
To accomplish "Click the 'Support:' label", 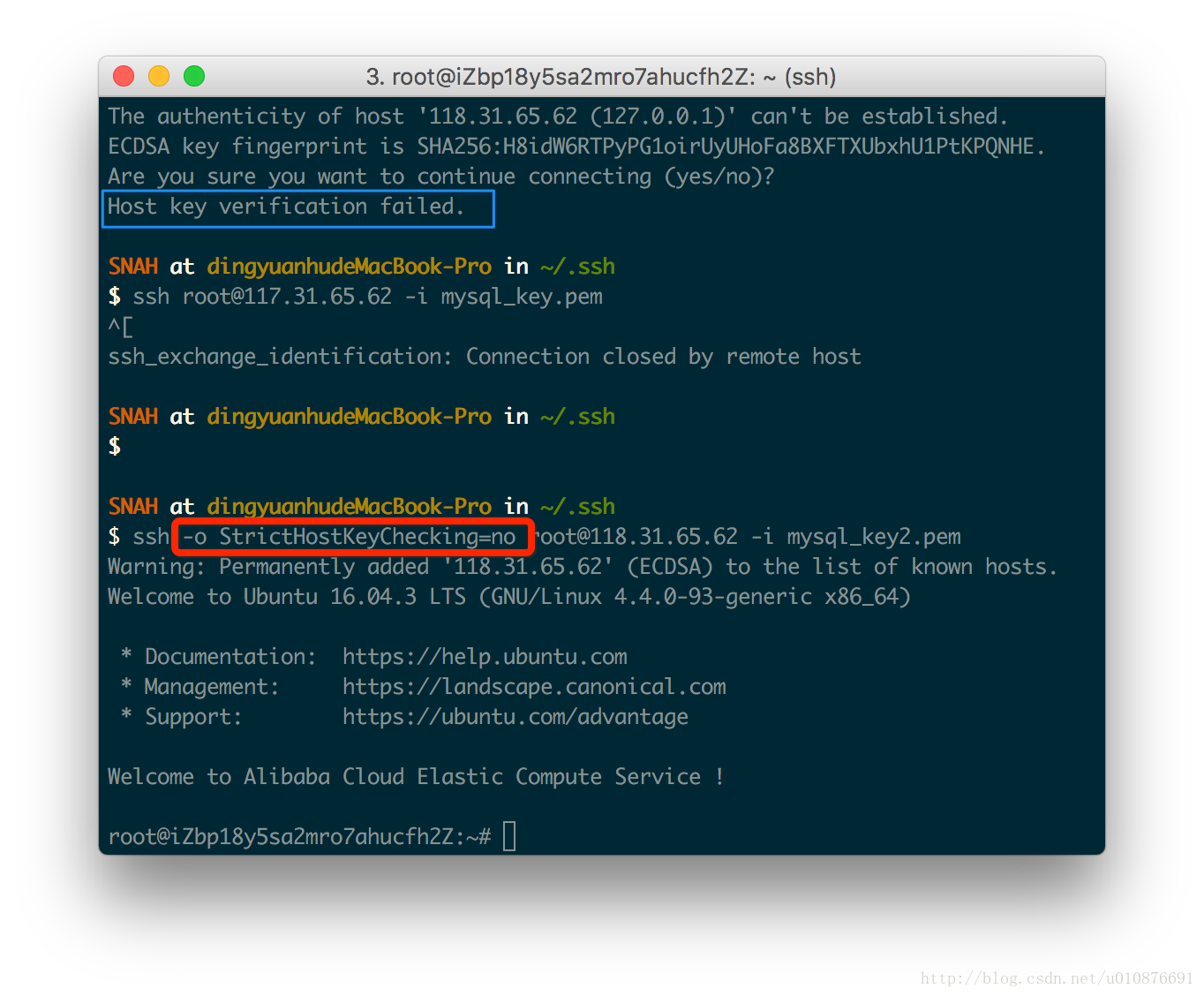I will click(193, 717).
